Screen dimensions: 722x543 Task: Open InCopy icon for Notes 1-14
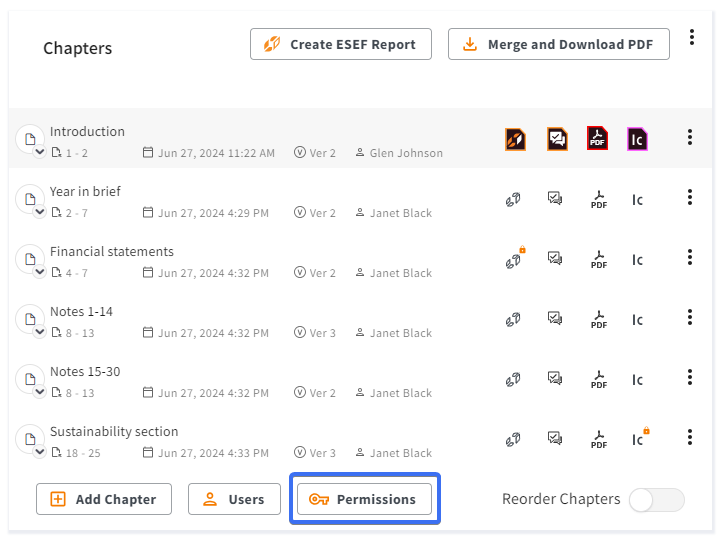637,320
